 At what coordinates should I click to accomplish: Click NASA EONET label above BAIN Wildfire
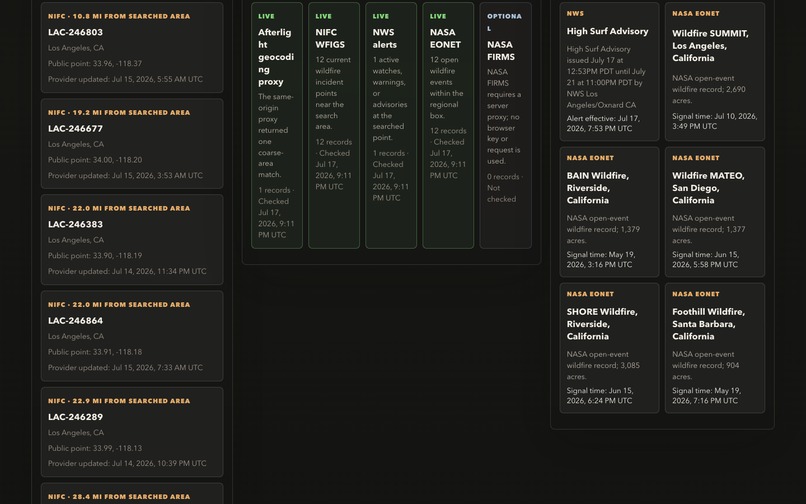pos(590,158)
